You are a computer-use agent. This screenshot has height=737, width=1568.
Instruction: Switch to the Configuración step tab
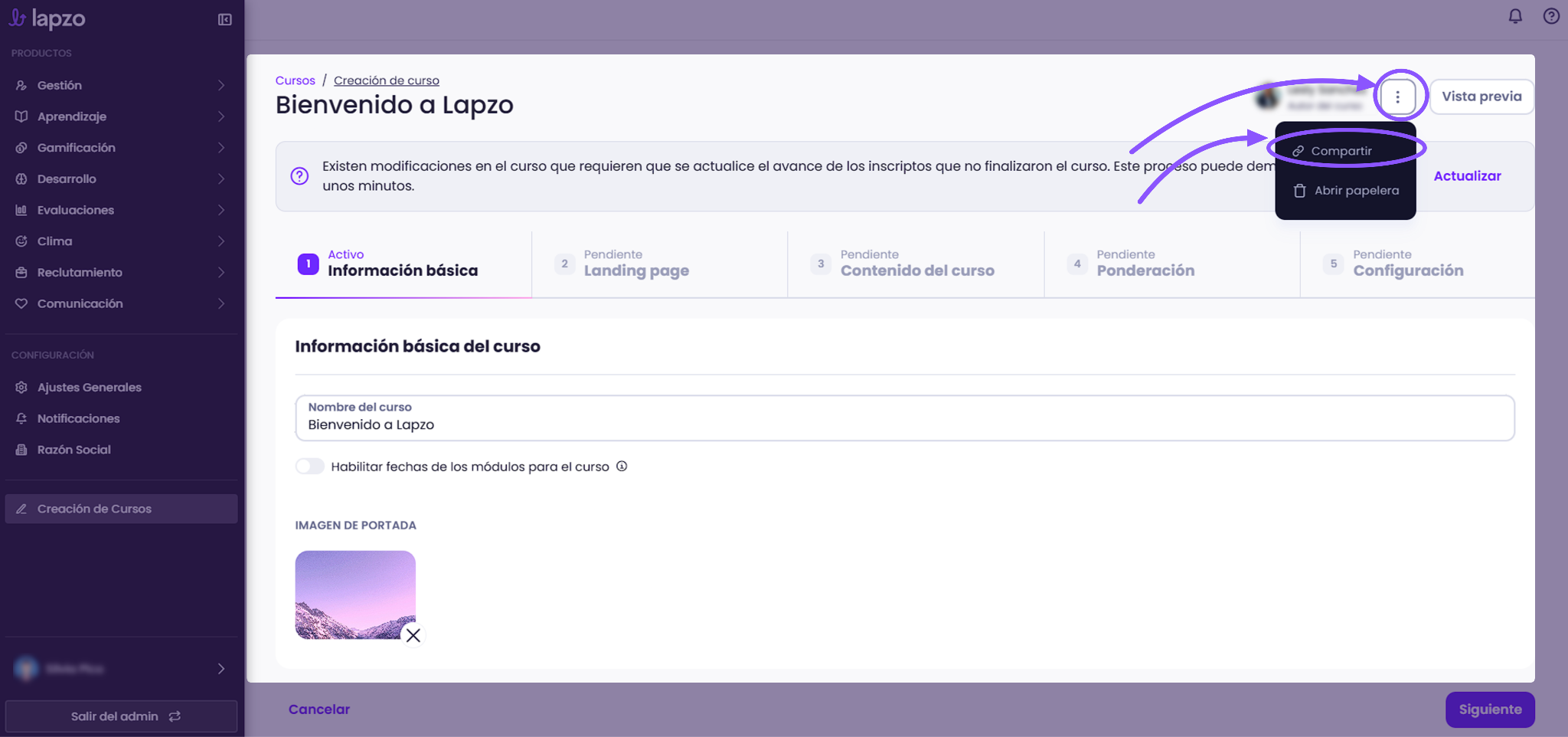coord(1418,264)
